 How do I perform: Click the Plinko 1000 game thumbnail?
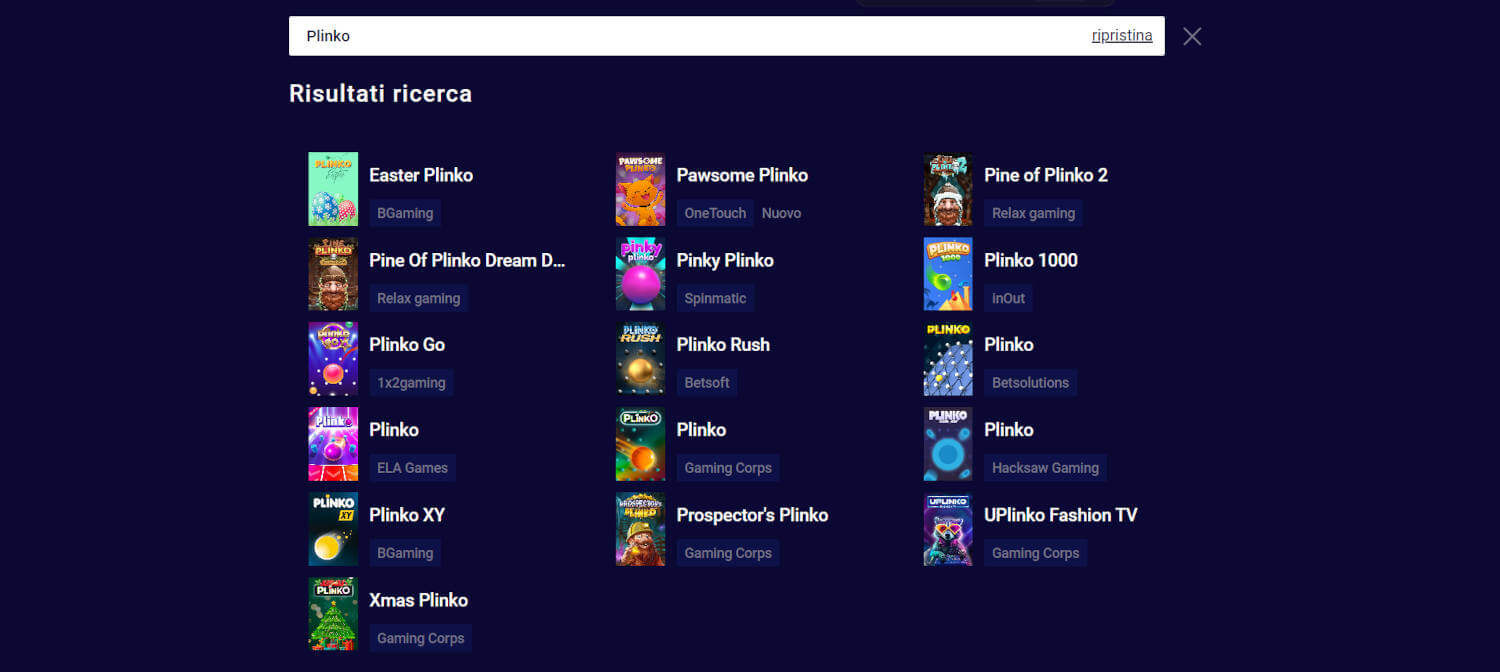(x=948, y=274)
